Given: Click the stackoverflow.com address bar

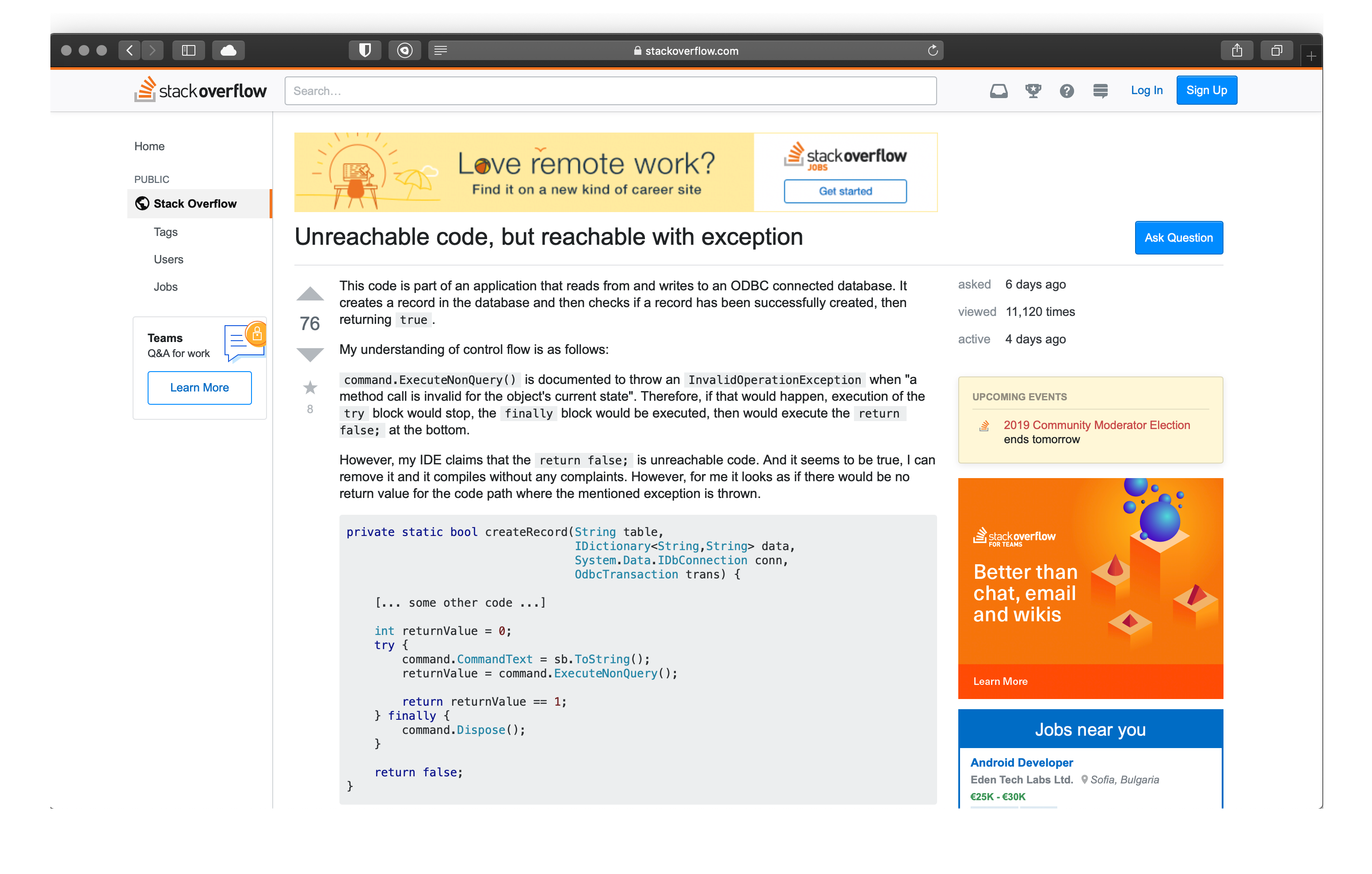Looking at the screenshot, I should 686,51.
